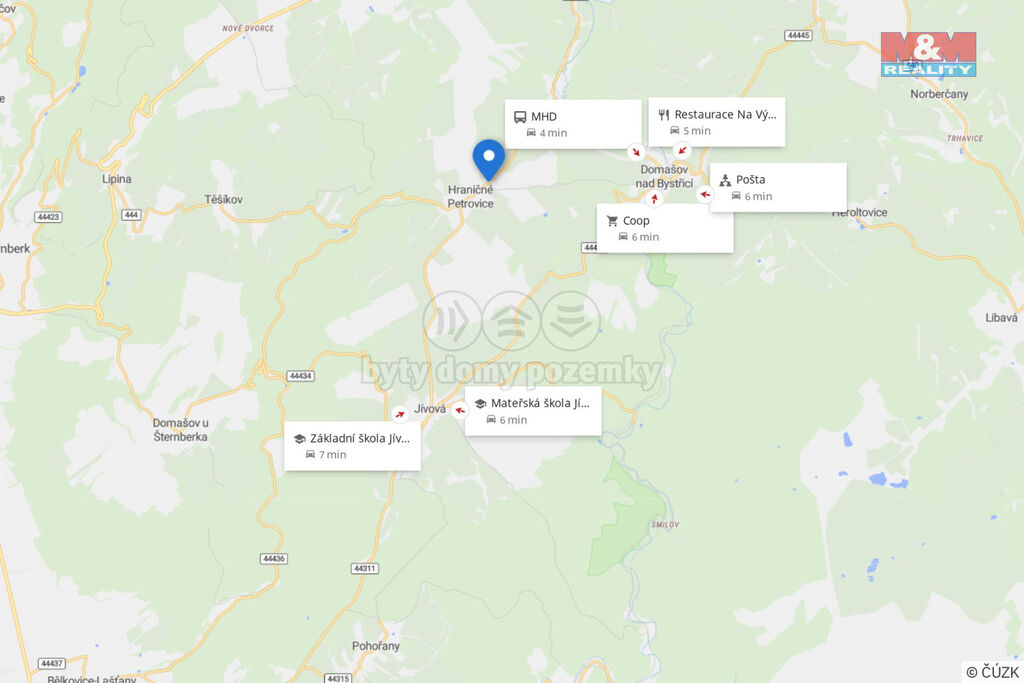The height and width of the screenshot is (683, 1024).
Task: Open the MHD 4 min info card
Action: (x=573, y=124)
